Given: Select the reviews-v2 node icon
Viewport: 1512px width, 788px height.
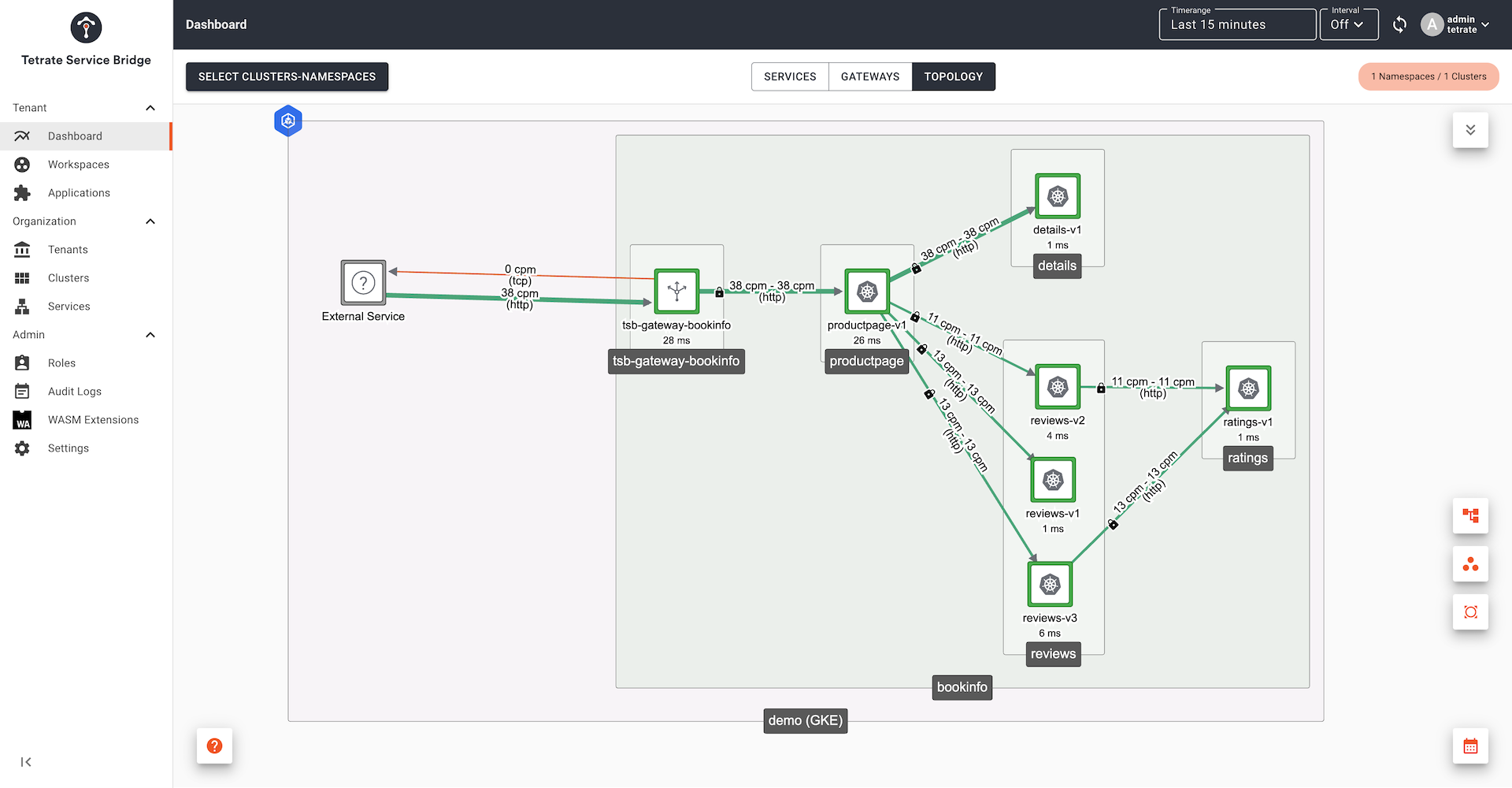Looking at the screenshot, I should click(1058, 387).
